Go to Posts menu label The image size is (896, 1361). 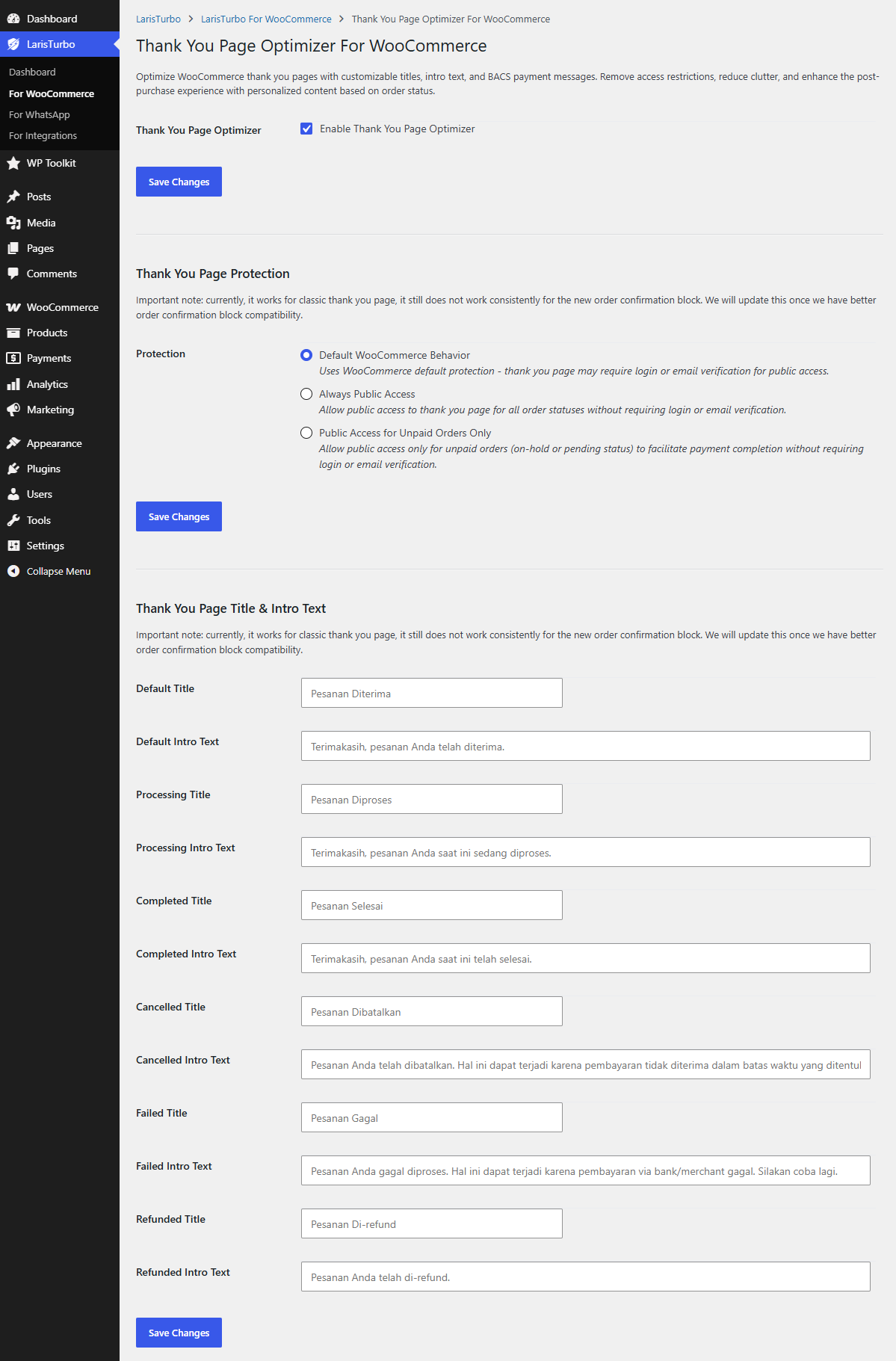39,197
